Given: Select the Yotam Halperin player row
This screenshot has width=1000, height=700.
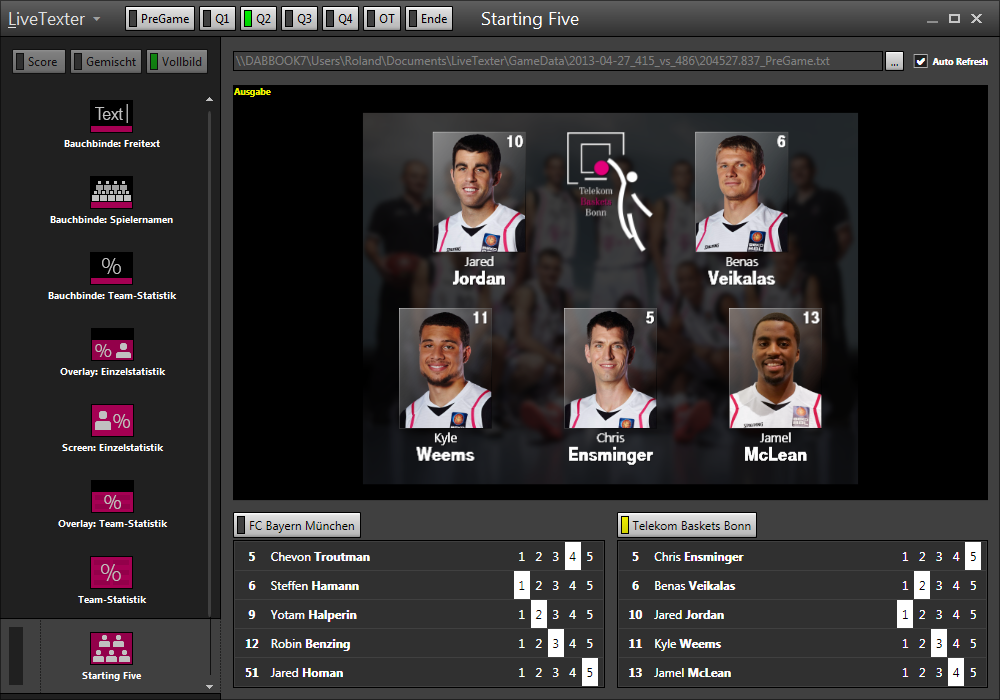Looking at the screenshot, I should (x=418, y=615).
